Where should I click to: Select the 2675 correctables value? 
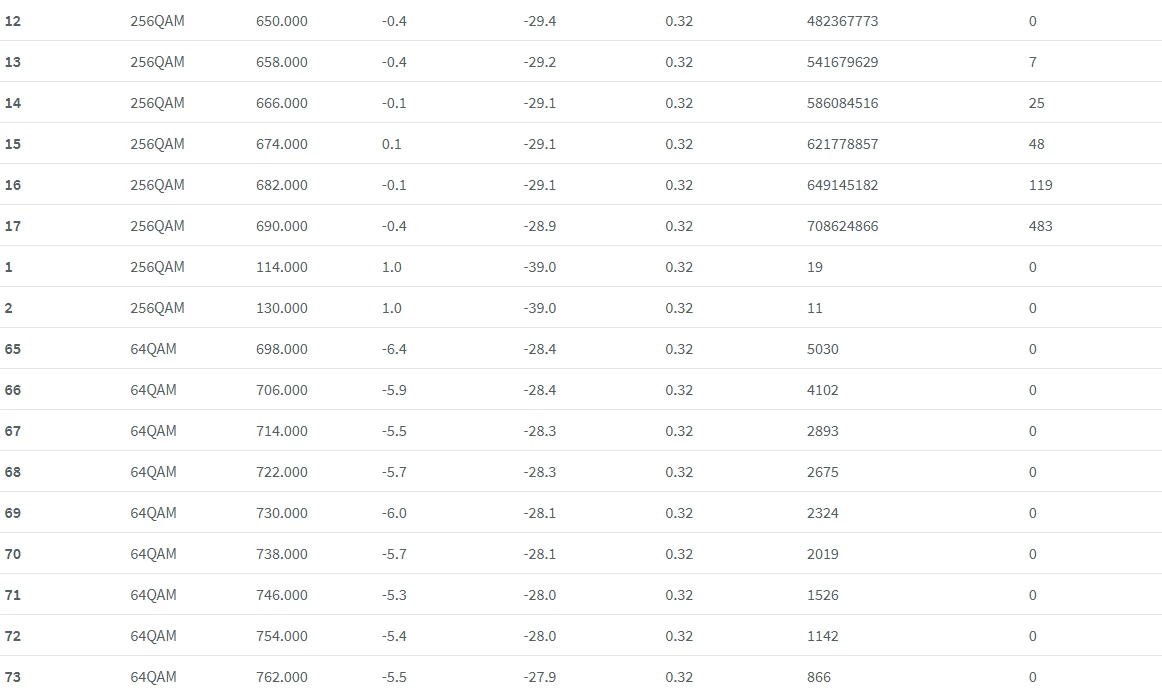[x=822, y=472]
